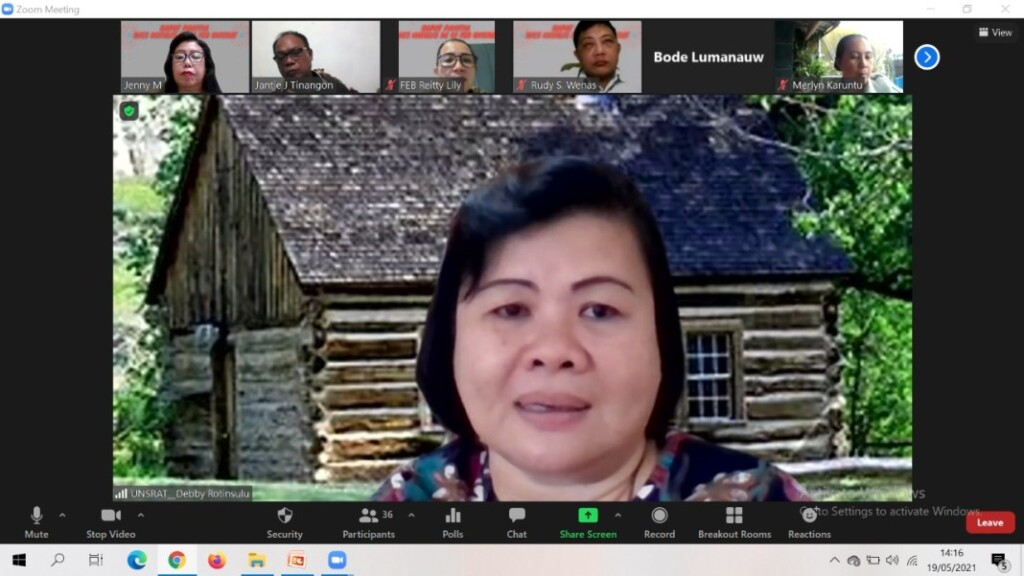Select FEB Reitty Lily's video thumbnail

tap(447, 57)
